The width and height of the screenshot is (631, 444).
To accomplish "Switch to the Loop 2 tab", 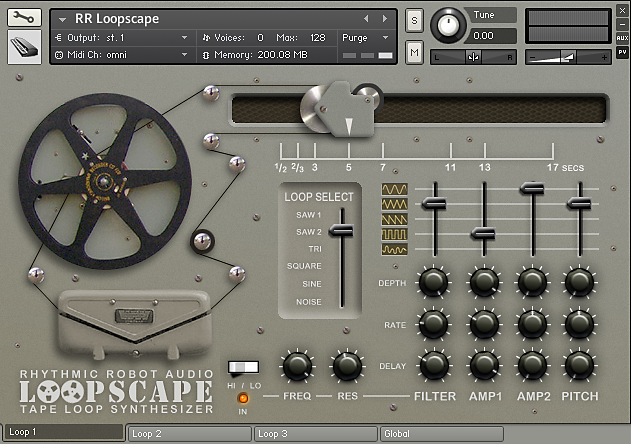I will click(x=188, y=434).
